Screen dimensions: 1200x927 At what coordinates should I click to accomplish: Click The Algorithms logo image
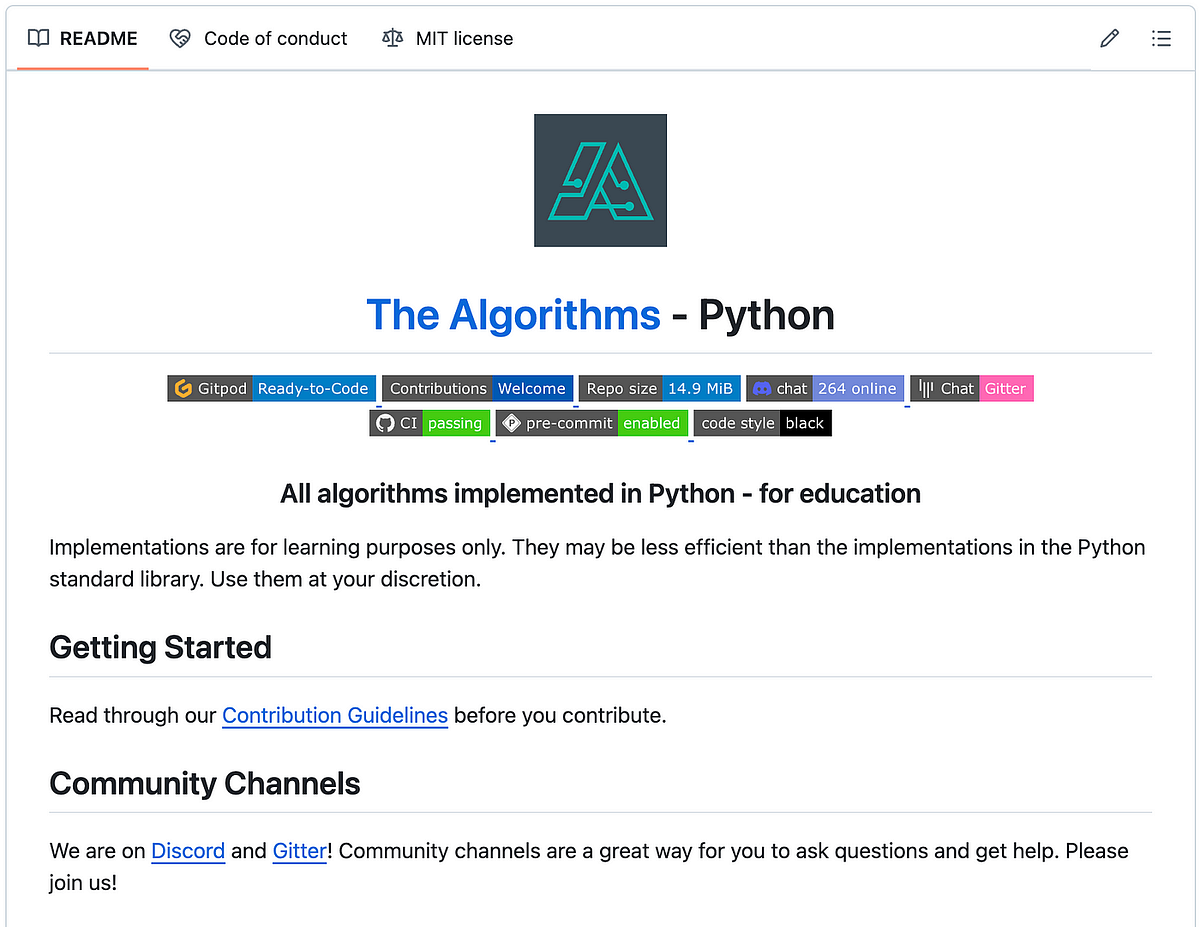(x=600, y=180)
